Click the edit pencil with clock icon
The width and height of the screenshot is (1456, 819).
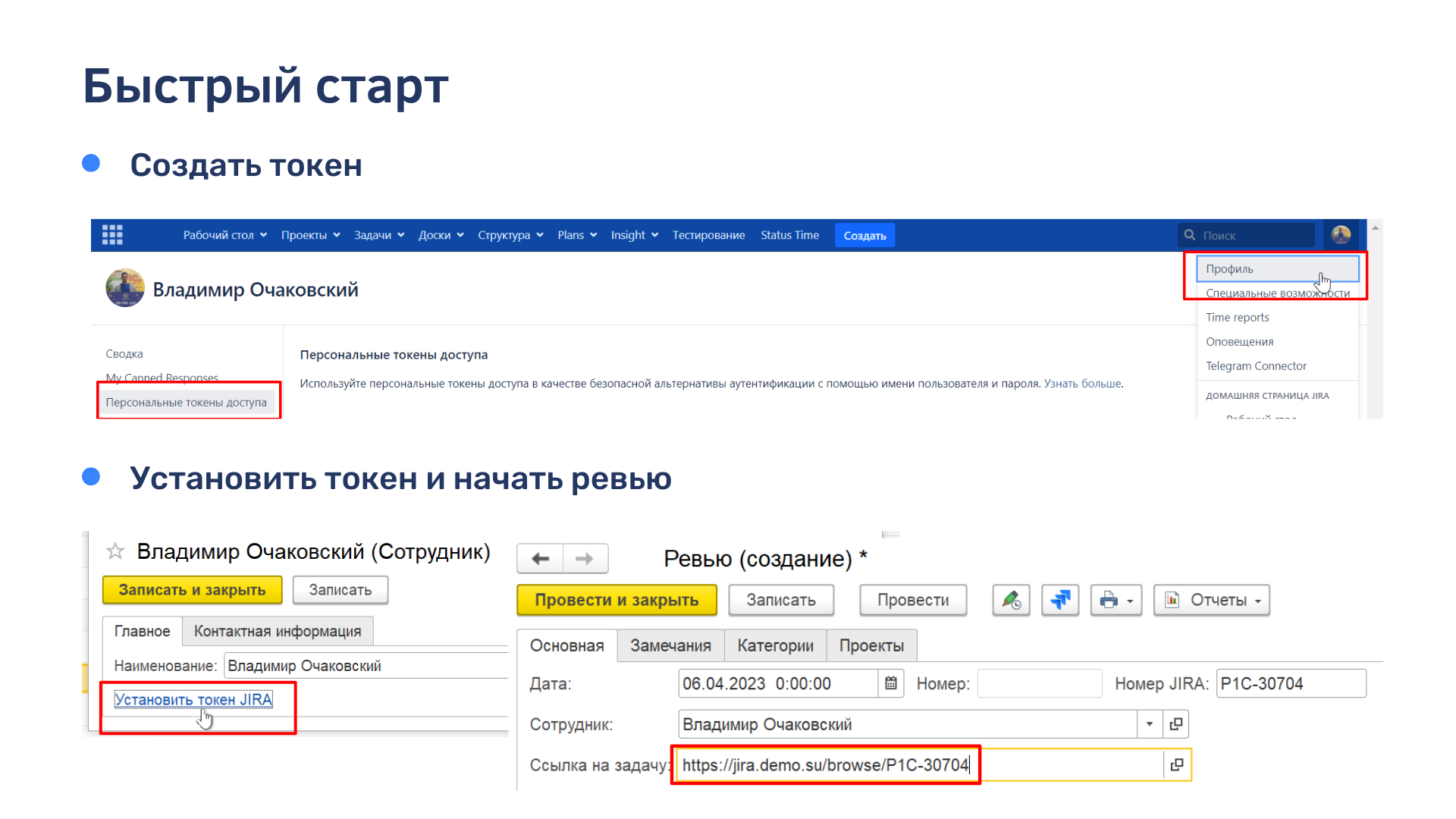pyautogui.click(x=1011, y=600)
